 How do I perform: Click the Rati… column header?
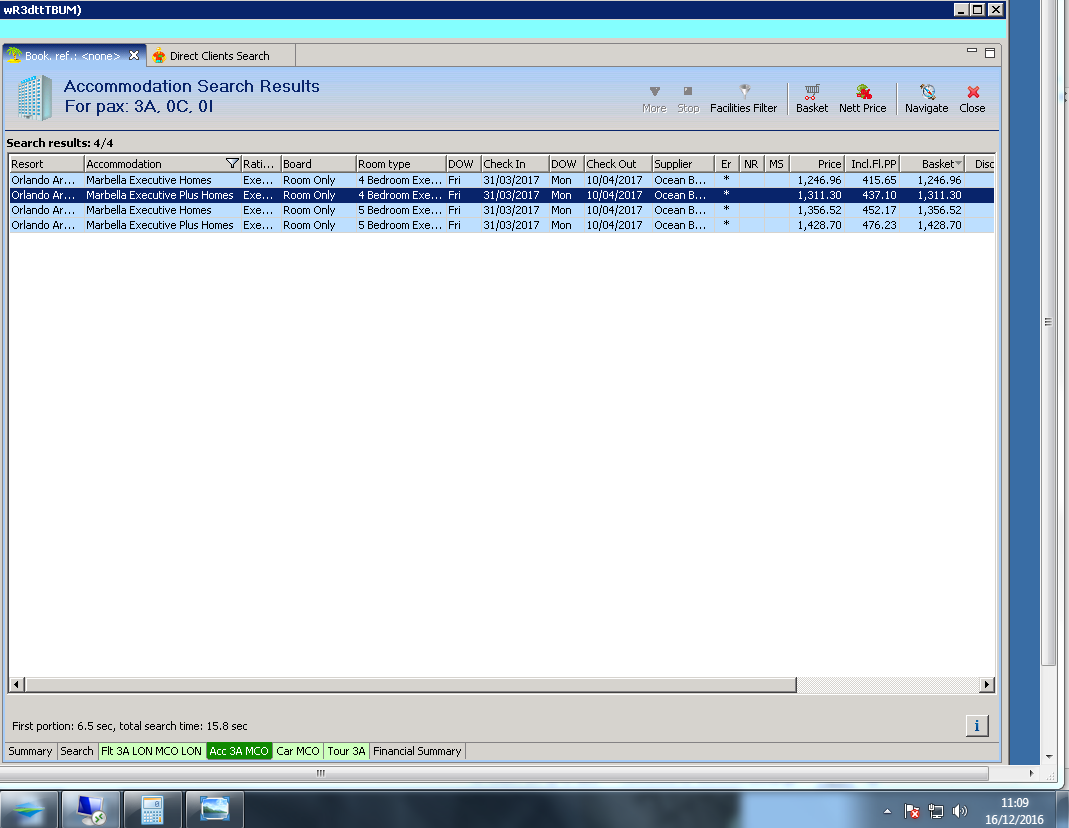tap(261, 164)
